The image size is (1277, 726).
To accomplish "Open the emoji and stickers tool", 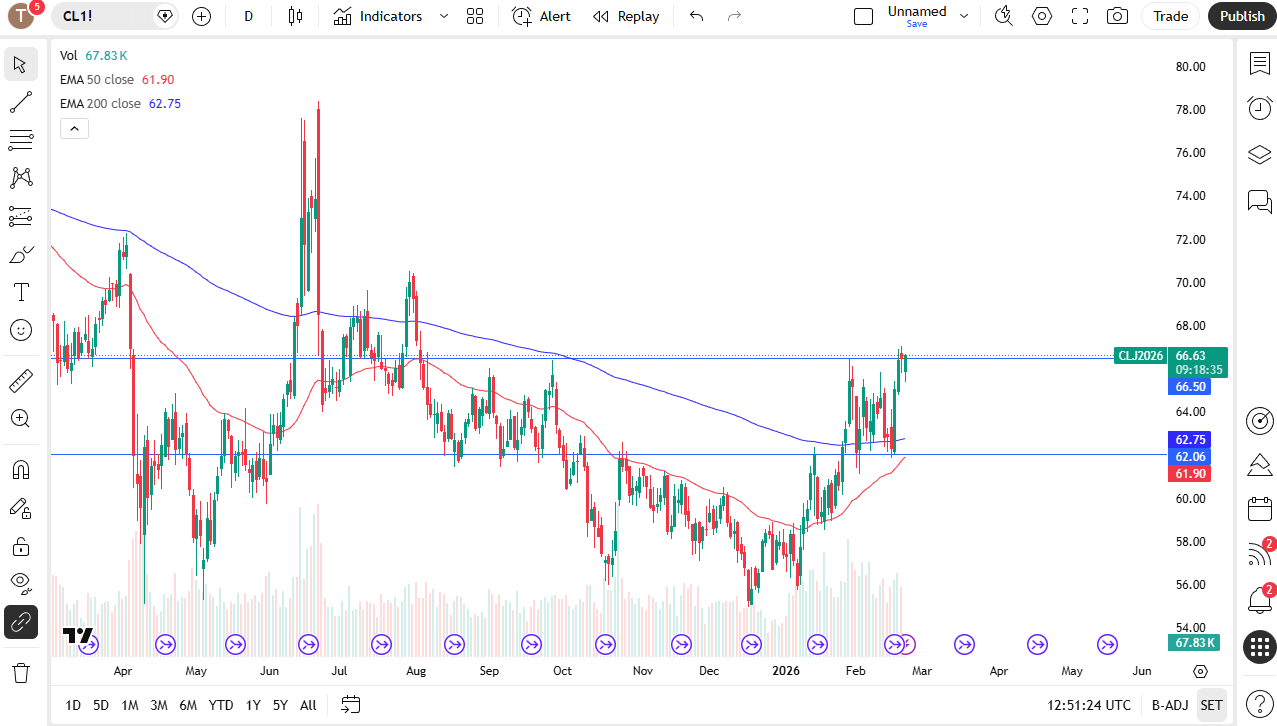I will point(20,330).
